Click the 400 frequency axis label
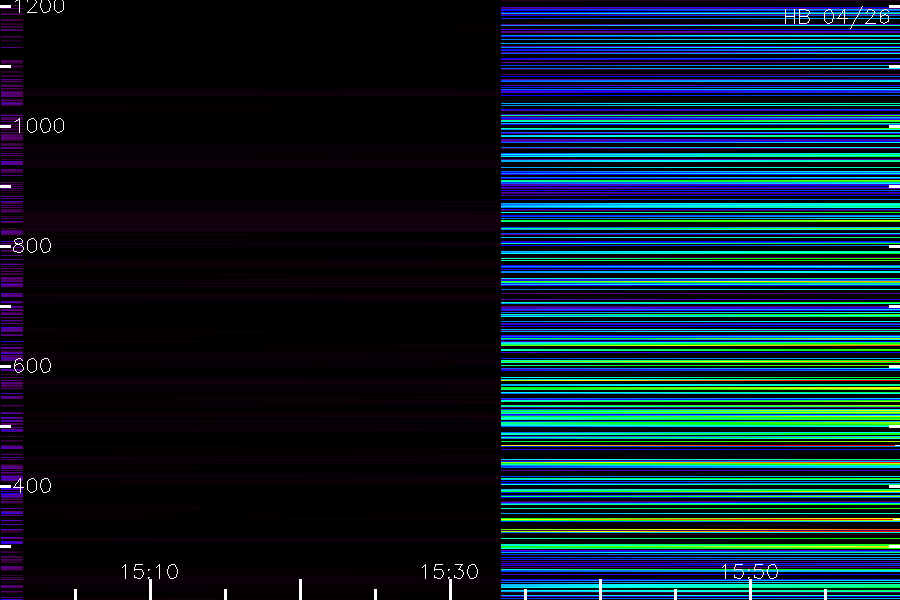900x600 pixels. tap(32, 486)
